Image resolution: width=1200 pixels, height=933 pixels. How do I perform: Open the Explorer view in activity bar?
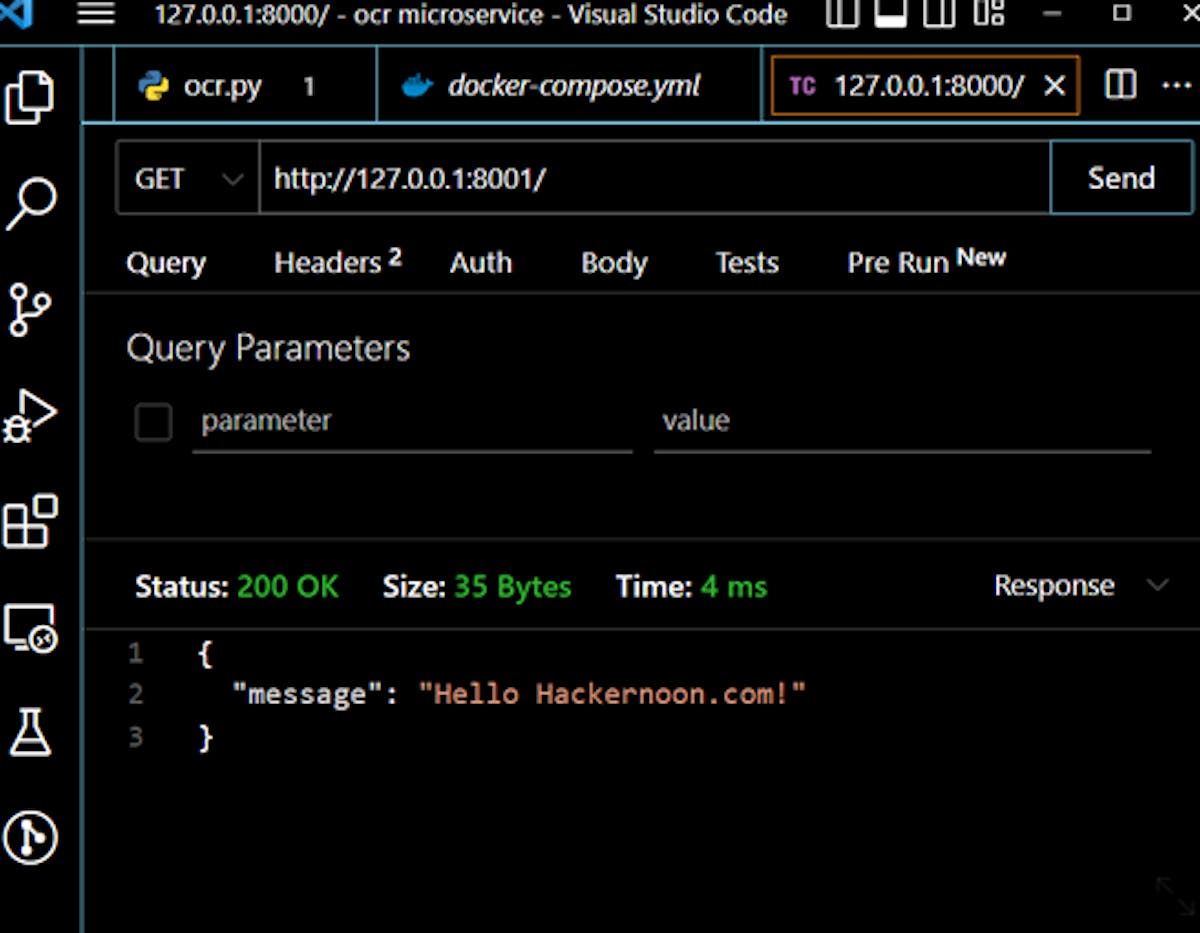[x=31, y=98]
